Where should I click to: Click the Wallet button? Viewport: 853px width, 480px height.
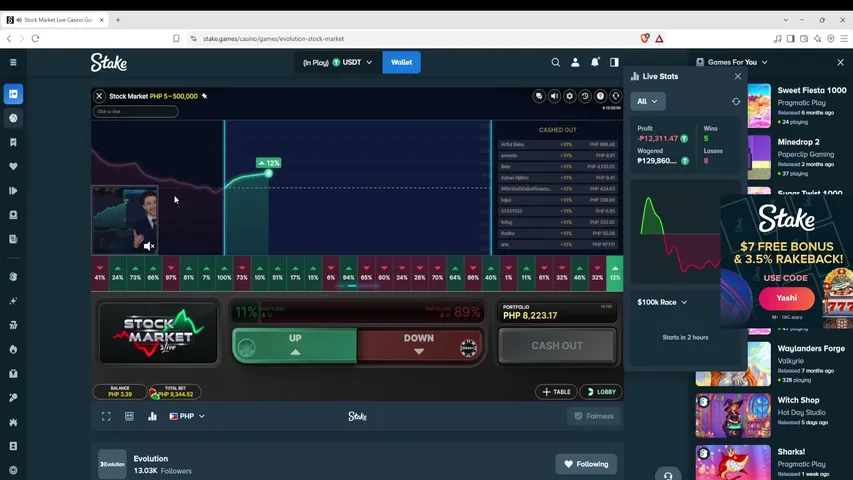click(x=401, y=63)
